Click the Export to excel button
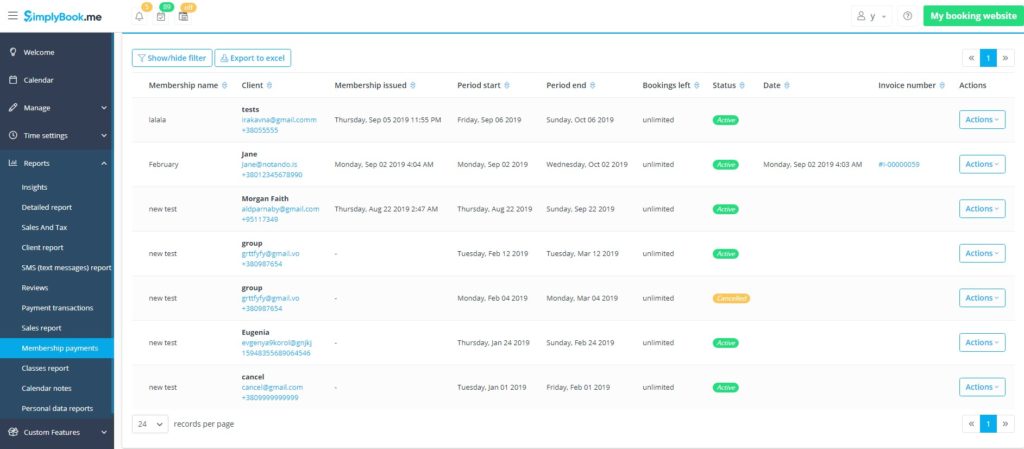The height and width of the screenshot is (449, 1024). pyautogui.click(x=253, y=58)
